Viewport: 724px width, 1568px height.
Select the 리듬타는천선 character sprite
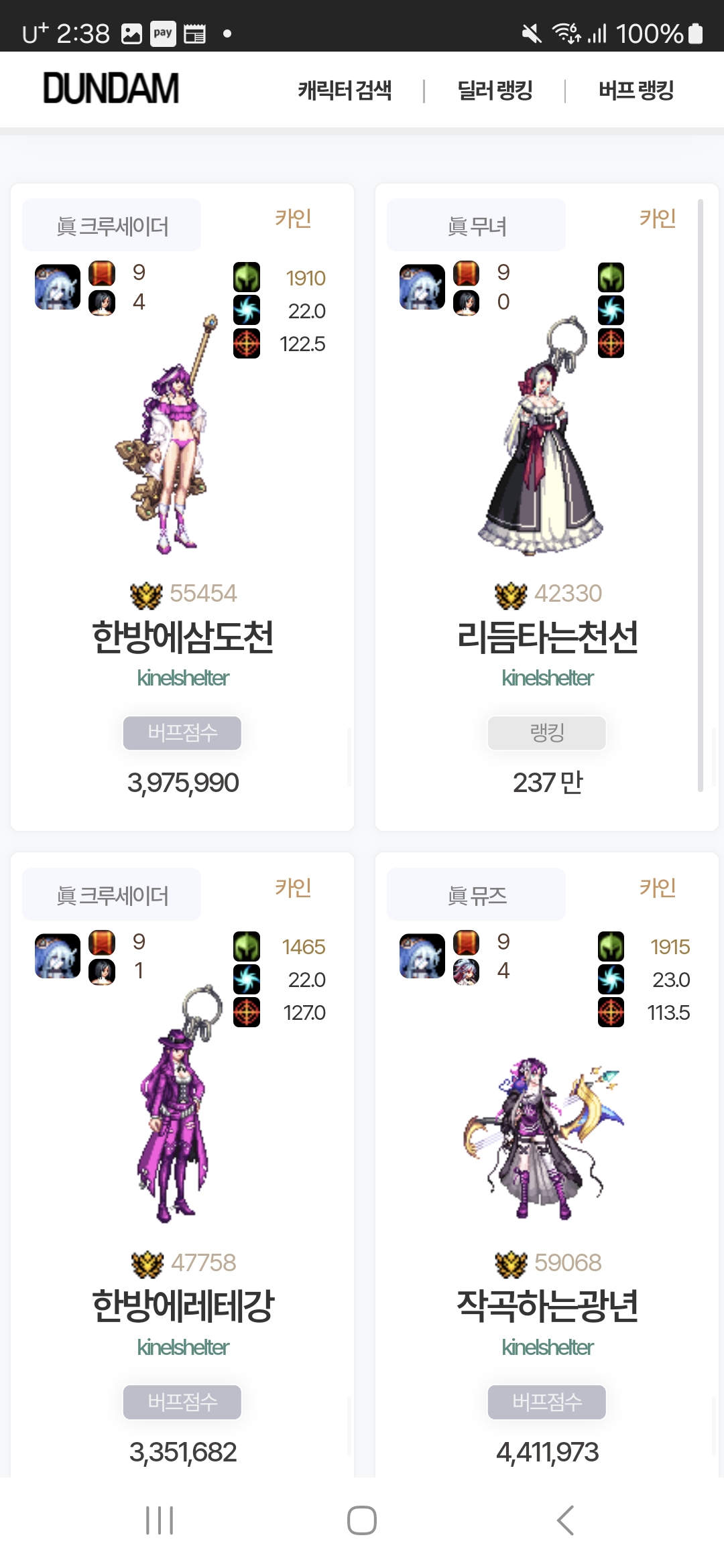pos(540,436)
